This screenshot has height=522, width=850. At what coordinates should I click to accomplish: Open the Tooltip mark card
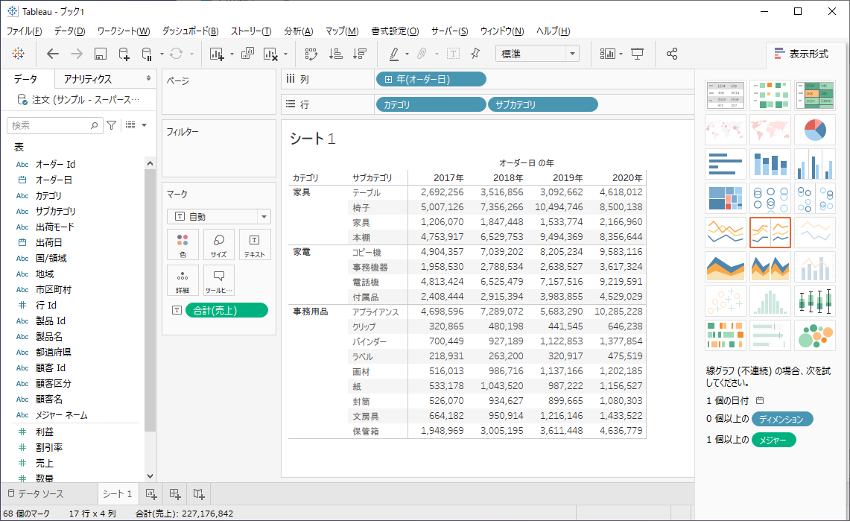pyautogui.click(x=218, y=280)
